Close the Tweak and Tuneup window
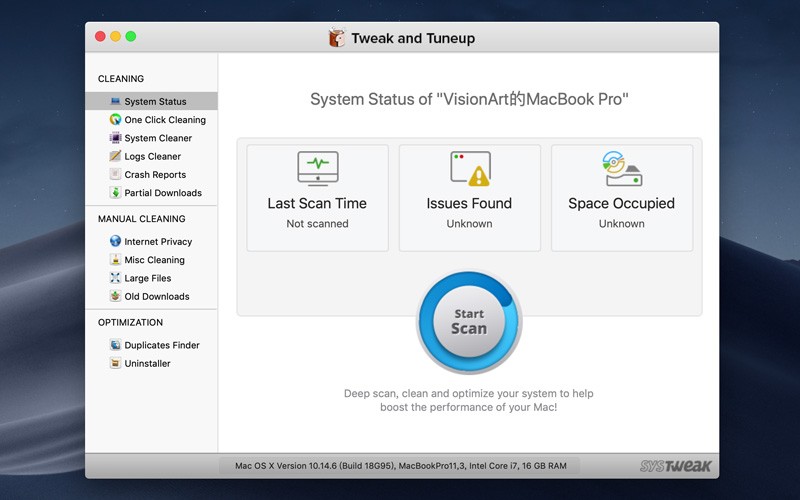 (101, 36)
